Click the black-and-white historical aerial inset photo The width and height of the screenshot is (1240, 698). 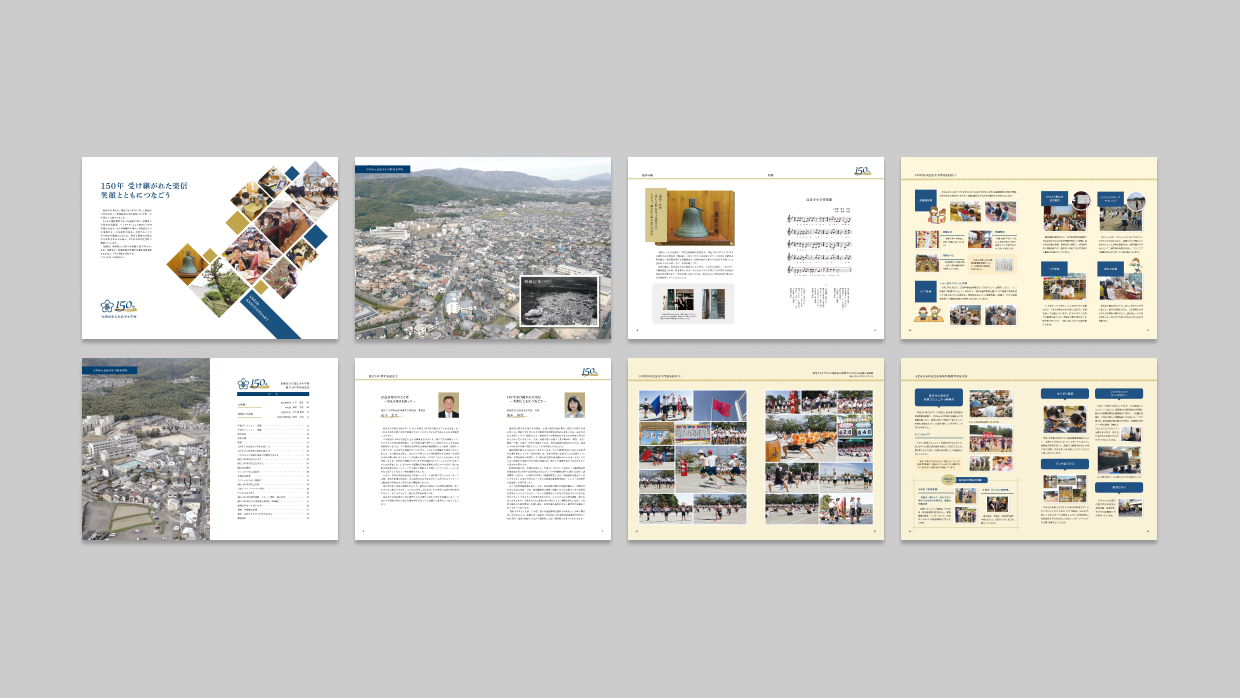click(559, 300)
